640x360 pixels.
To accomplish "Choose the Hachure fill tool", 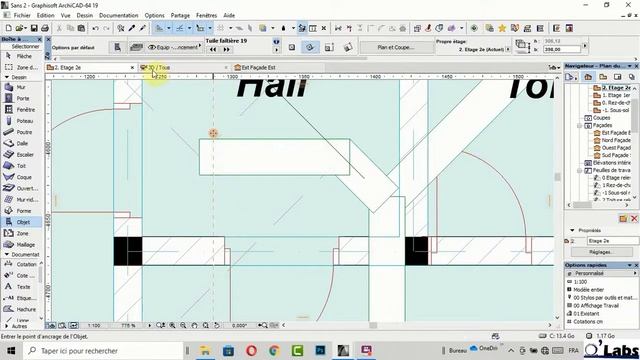I will pos(20,309).
